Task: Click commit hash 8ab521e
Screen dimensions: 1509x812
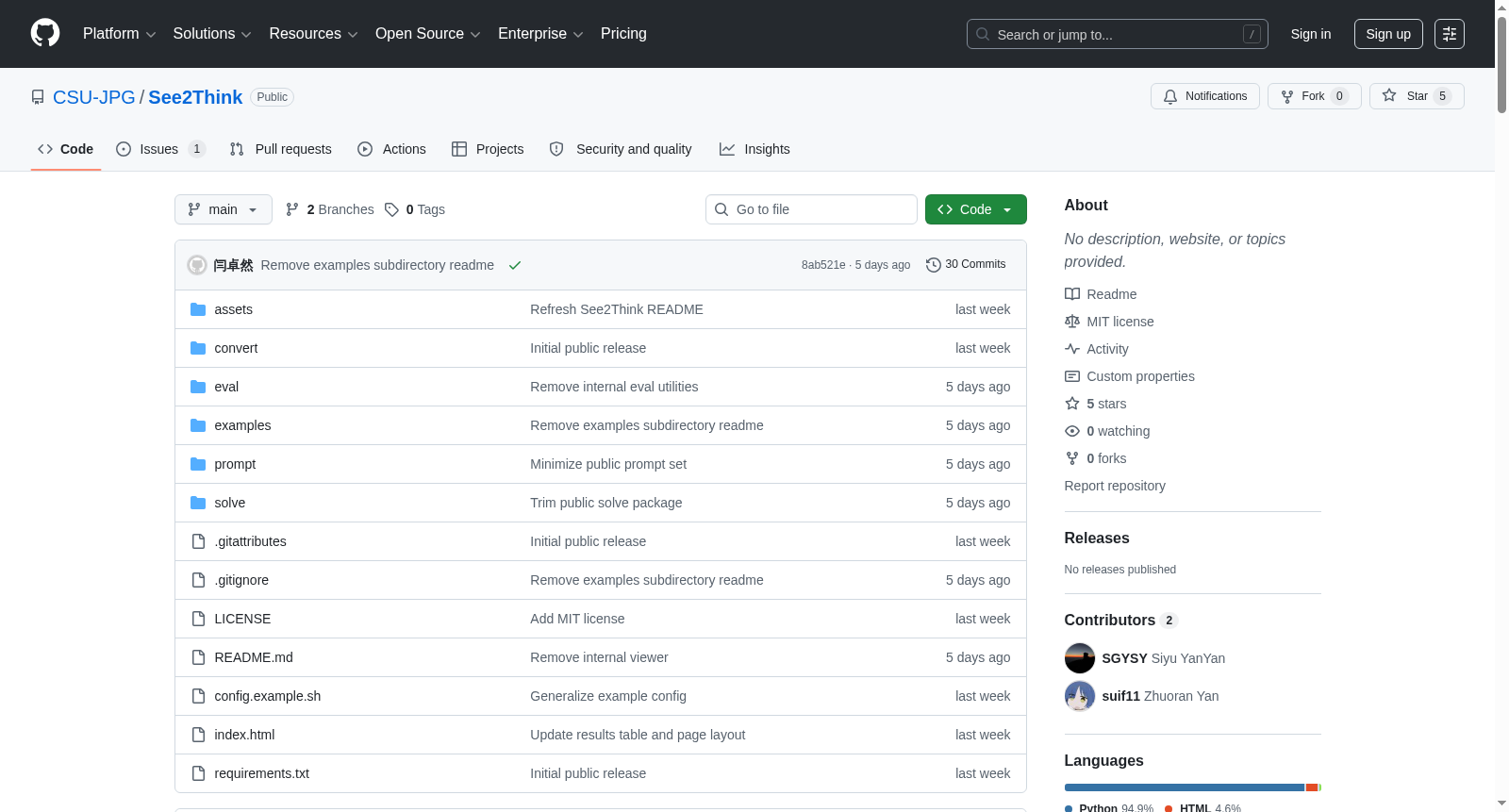Action: [x=823, y=265]
